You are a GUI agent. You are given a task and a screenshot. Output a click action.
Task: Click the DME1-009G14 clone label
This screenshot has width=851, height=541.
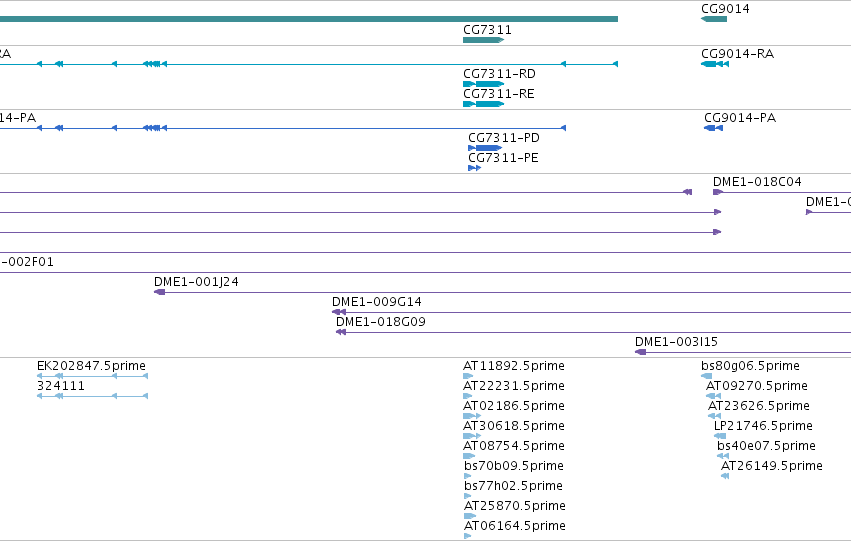click(377, 302)
